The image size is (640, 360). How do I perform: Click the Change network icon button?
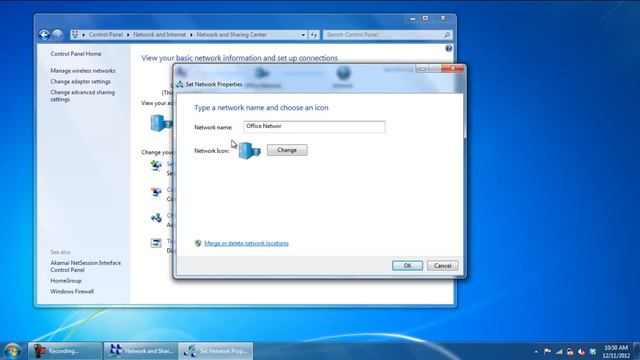click(x=287, y=150)
